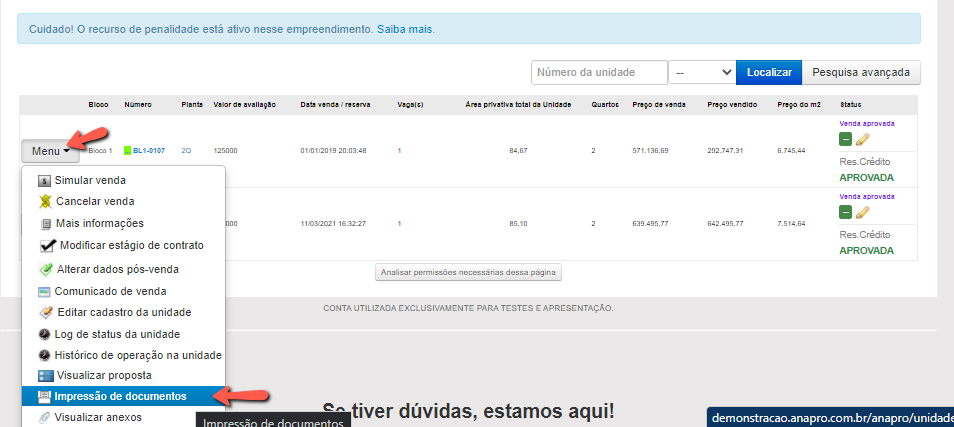Collapse second row with green minus button
Screen dimensions: 954x427
point(846,212)
